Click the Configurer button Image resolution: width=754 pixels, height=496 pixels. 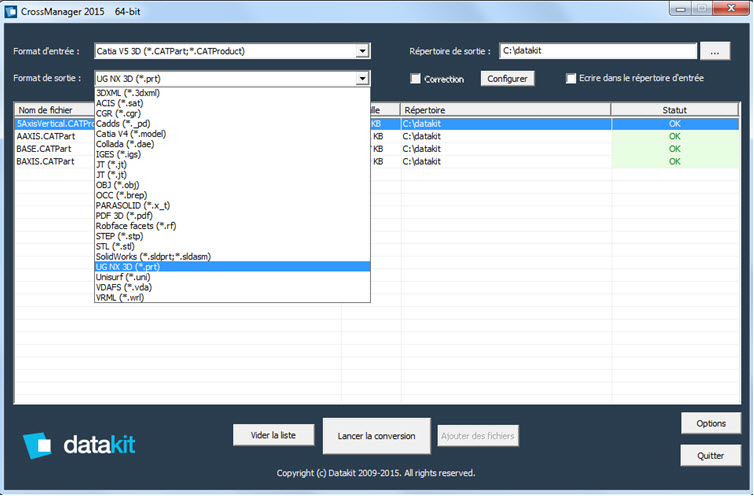point(507,78)
